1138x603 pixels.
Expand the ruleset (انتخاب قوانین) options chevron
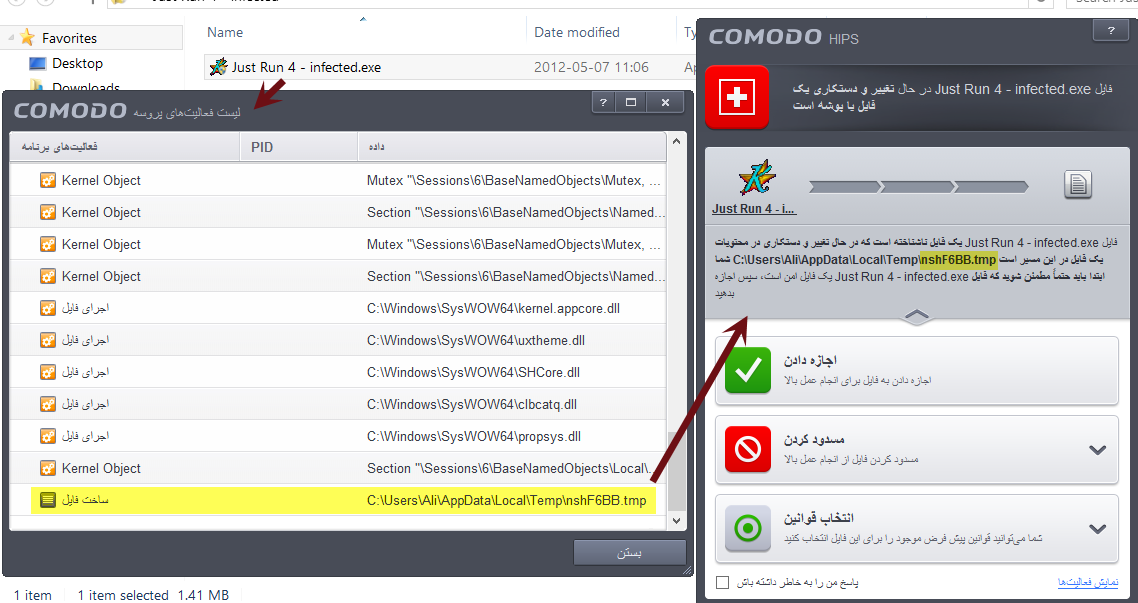1097,529
